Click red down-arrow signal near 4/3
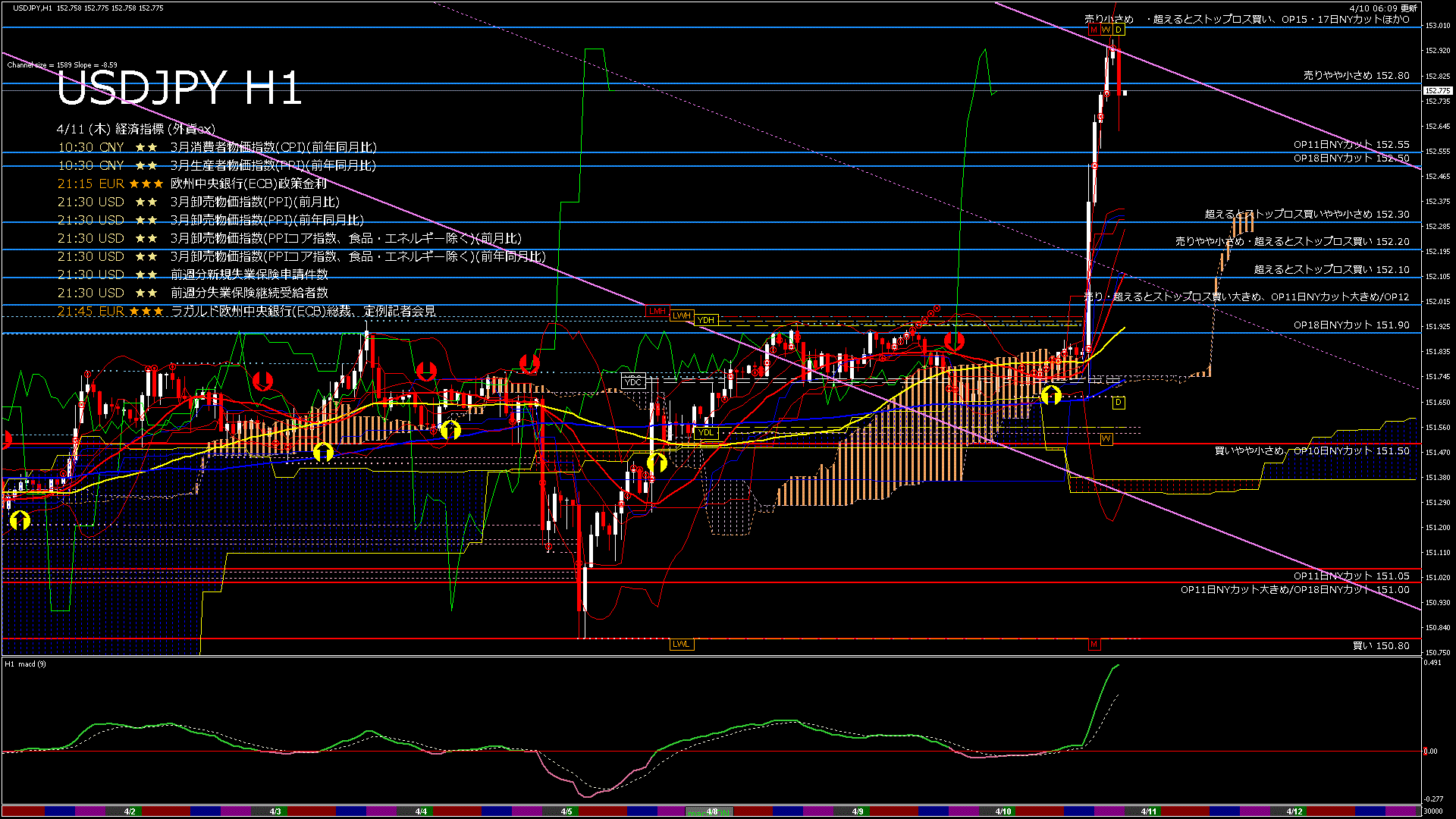The width and height of the screenshot is (1456, 819). click(262, 381)
